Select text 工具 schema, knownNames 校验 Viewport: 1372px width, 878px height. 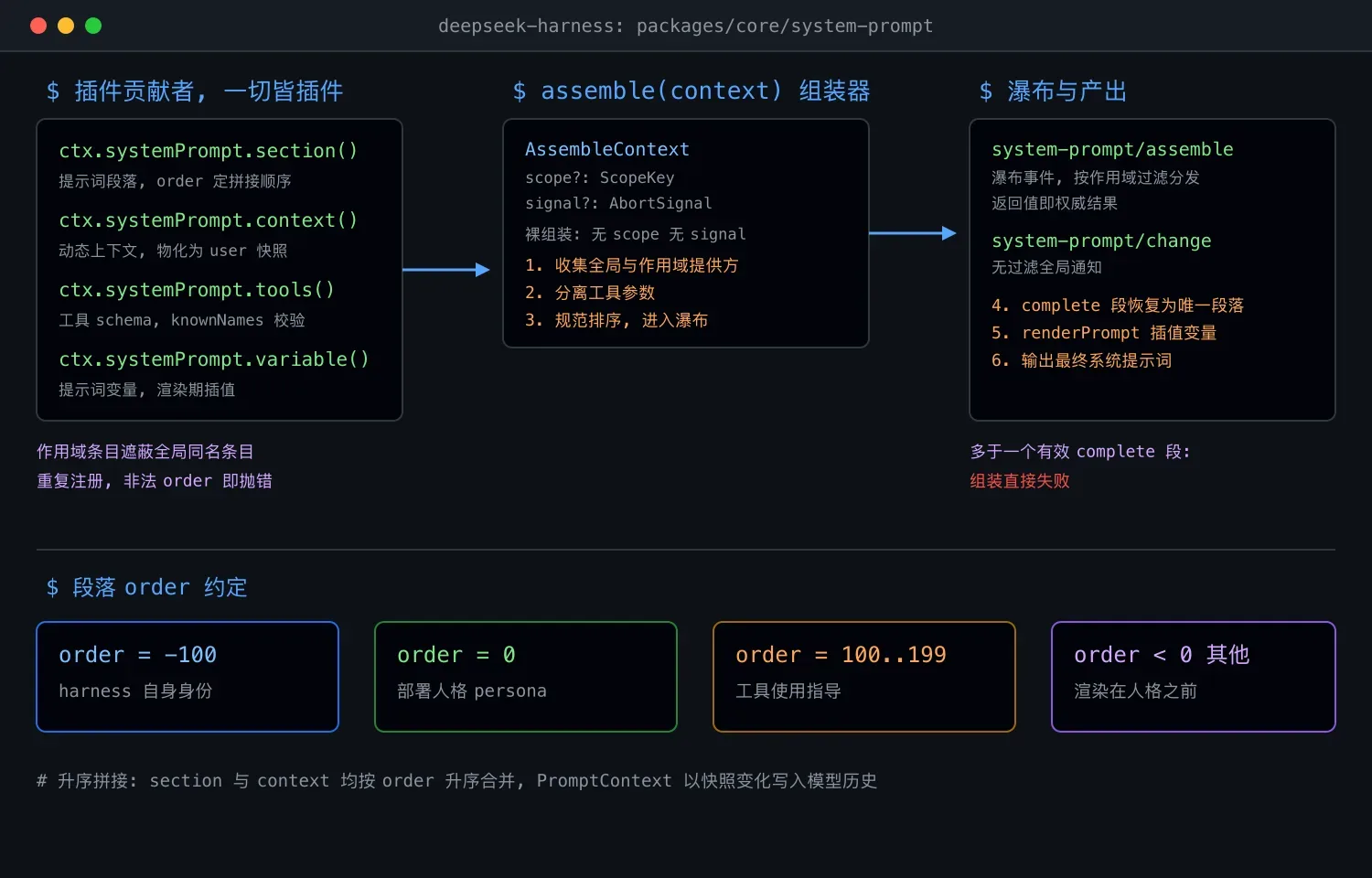coord(182,320)
